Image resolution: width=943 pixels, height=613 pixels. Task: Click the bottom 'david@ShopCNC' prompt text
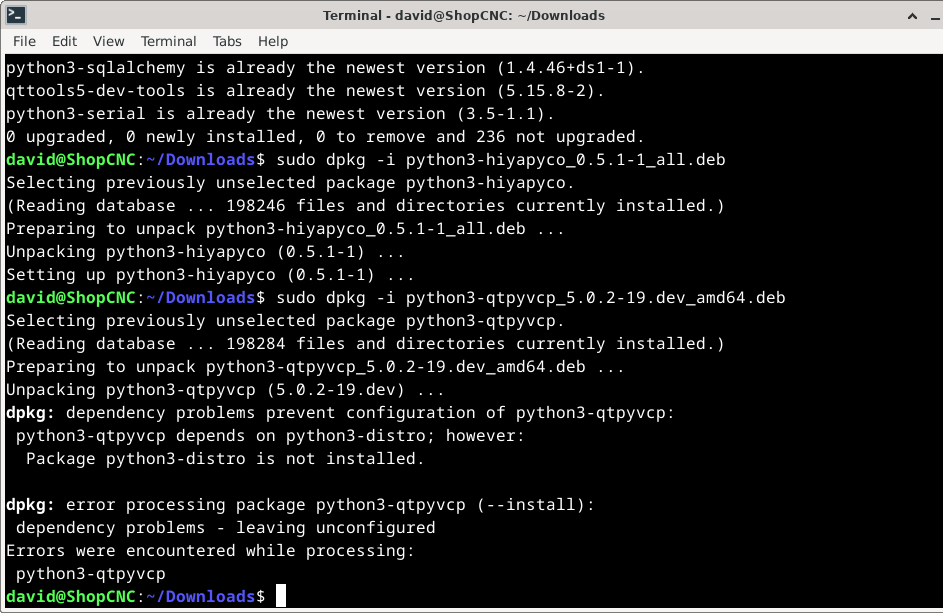coord(69,596)
